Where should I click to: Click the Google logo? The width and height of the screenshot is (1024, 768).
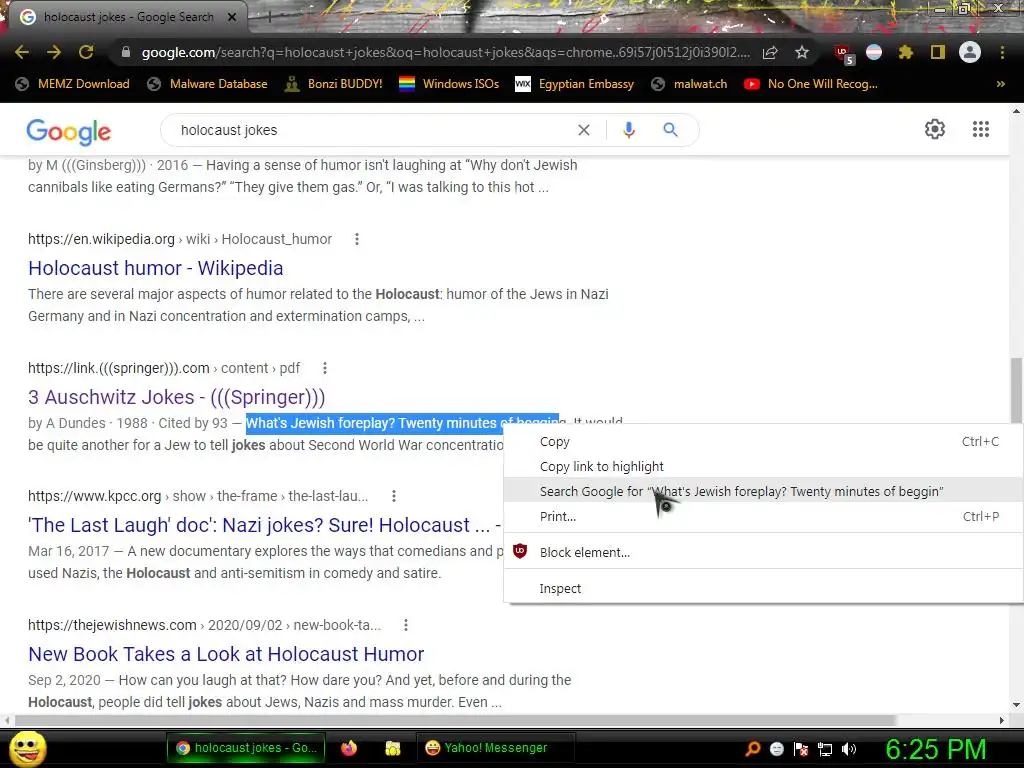click(69, 131)
